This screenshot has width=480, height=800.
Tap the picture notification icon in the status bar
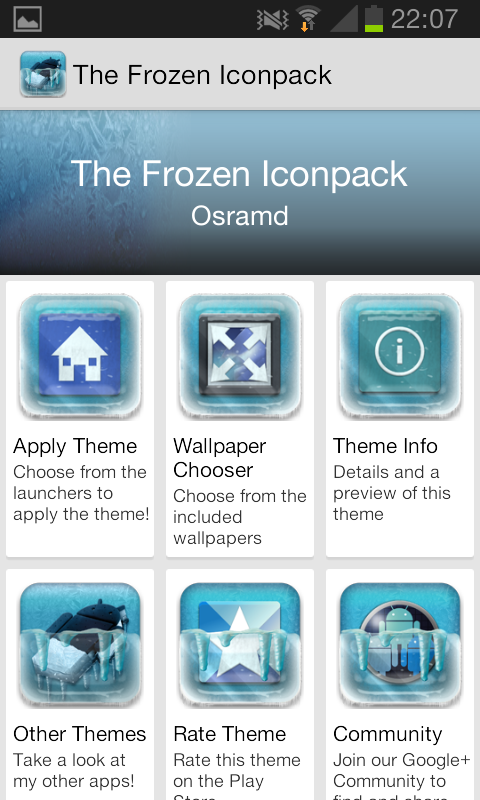click(28, 19)
